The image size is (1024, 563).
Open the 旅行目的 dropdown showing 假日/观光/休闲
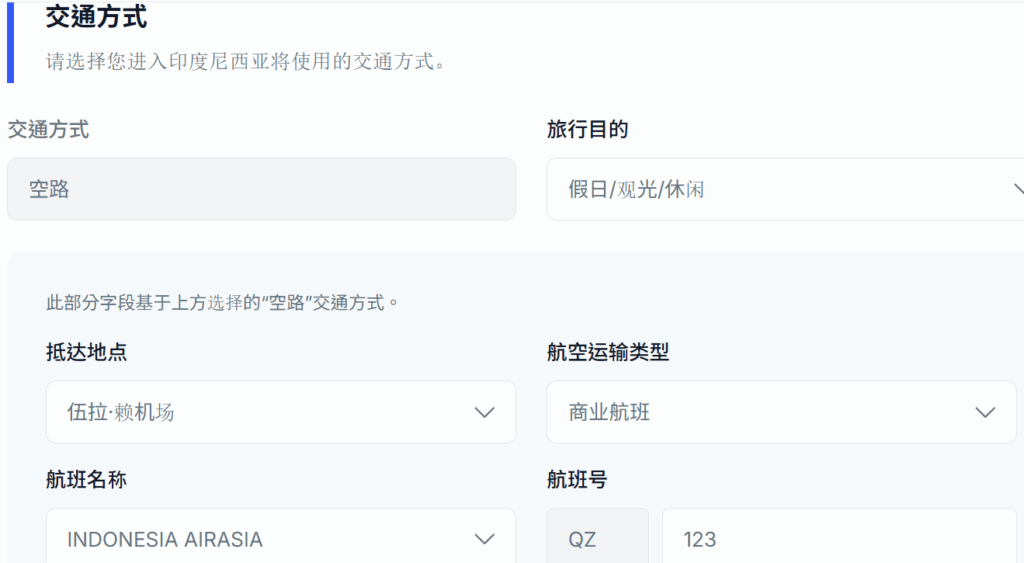click(780, 189)
